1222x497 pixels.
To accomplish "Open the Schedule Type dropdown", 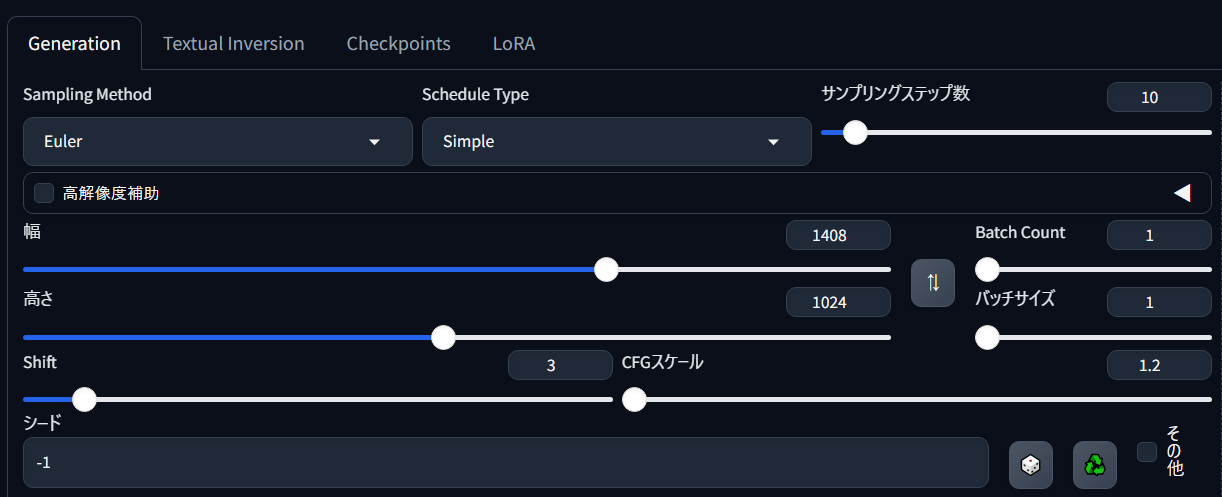I will click(x=616, y=141).
